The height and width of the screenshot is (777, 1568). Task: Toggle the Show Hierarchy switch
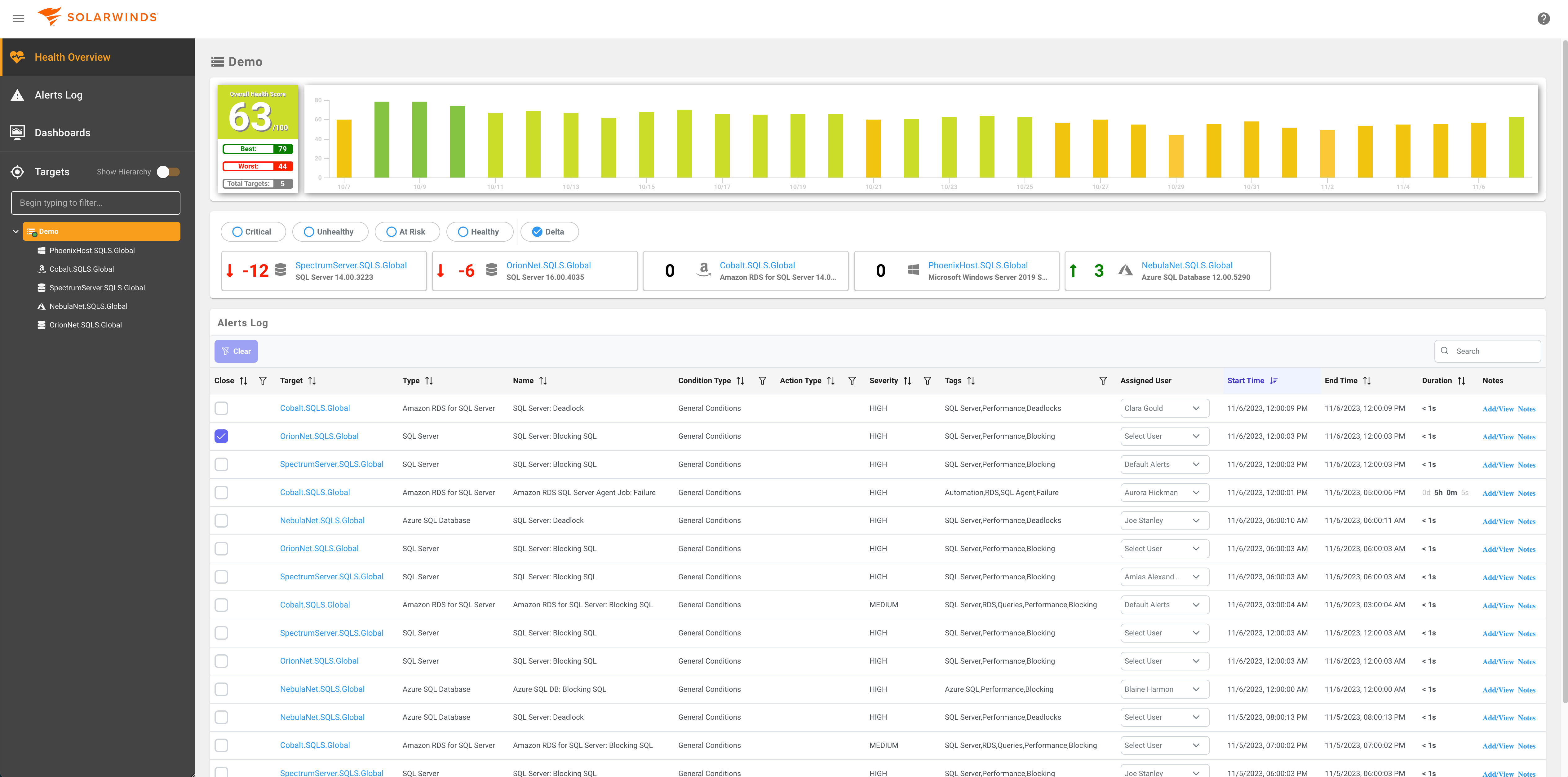click(168, 172)
